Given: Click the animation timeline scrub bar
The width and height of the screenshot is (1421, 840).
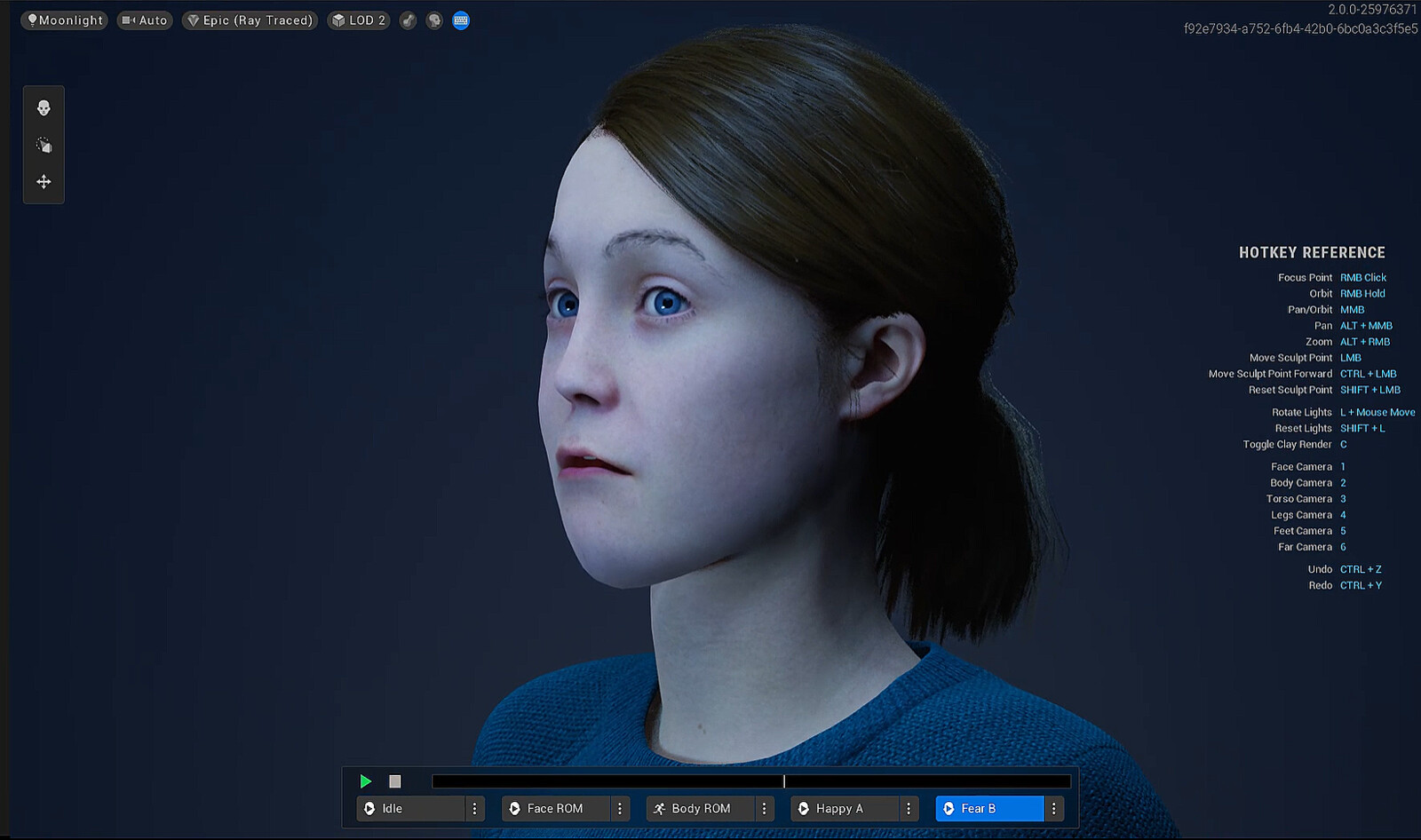Looking at the screenshot, I should 751,781.
